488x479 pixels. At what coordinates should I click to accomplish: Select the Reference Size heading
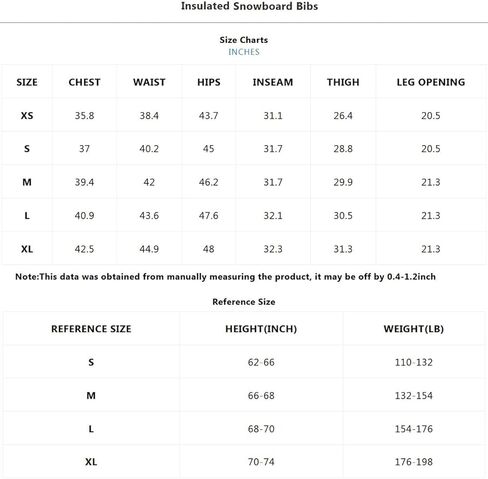click(244, 302)
